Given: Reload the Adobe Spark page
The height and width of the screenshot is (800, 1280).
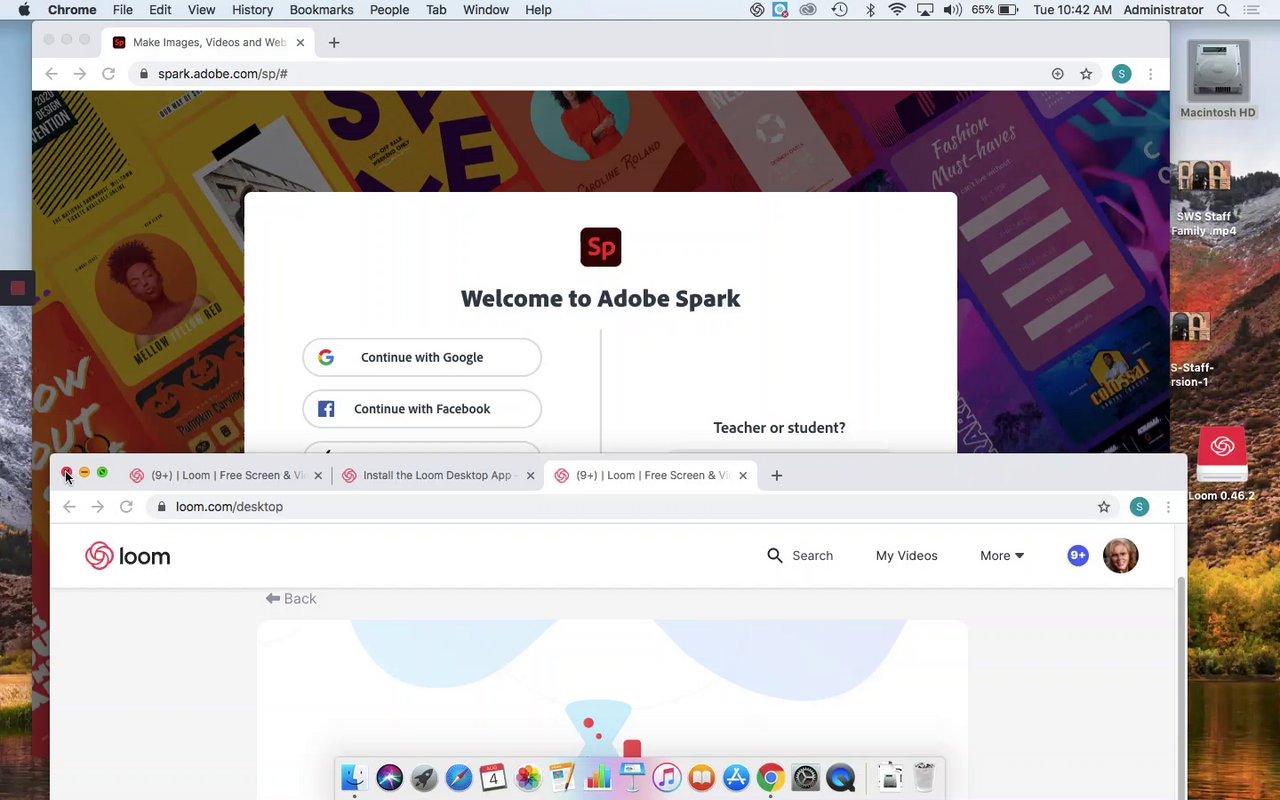Looking at the screenshot, I should pos(108,74).
